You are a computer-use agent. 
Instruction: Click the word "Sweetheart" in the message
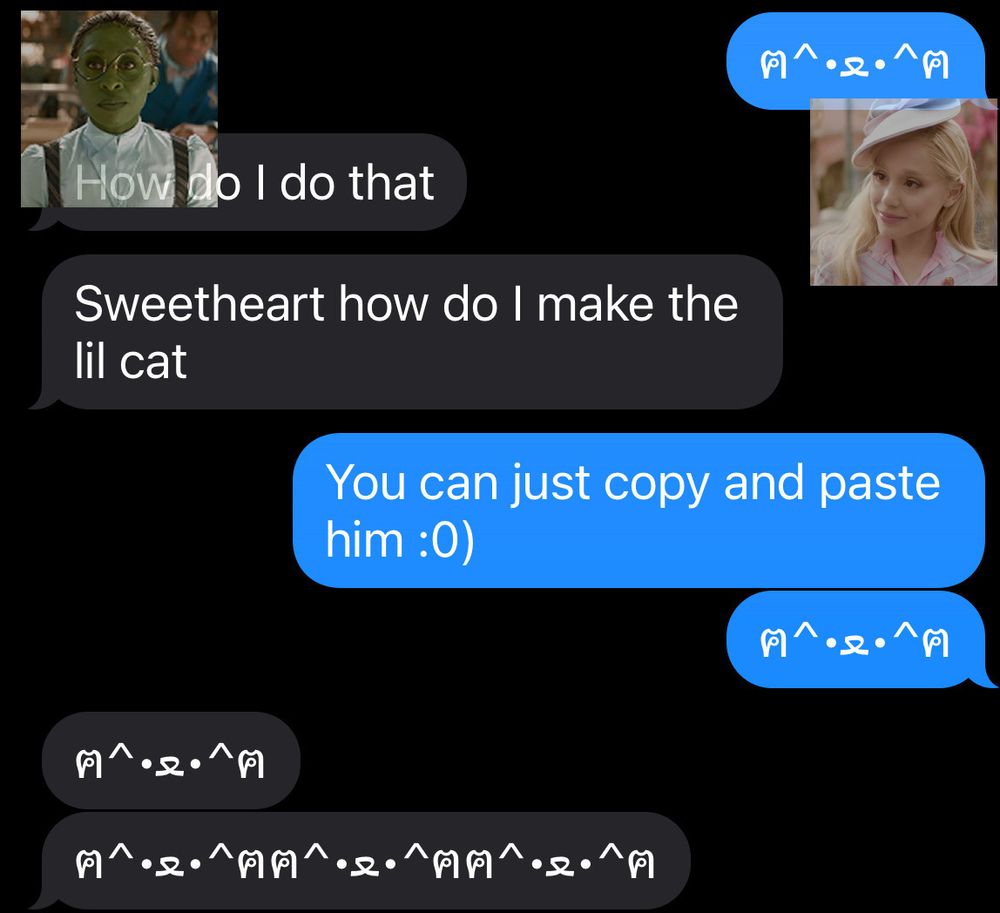(x=200, y=303)
